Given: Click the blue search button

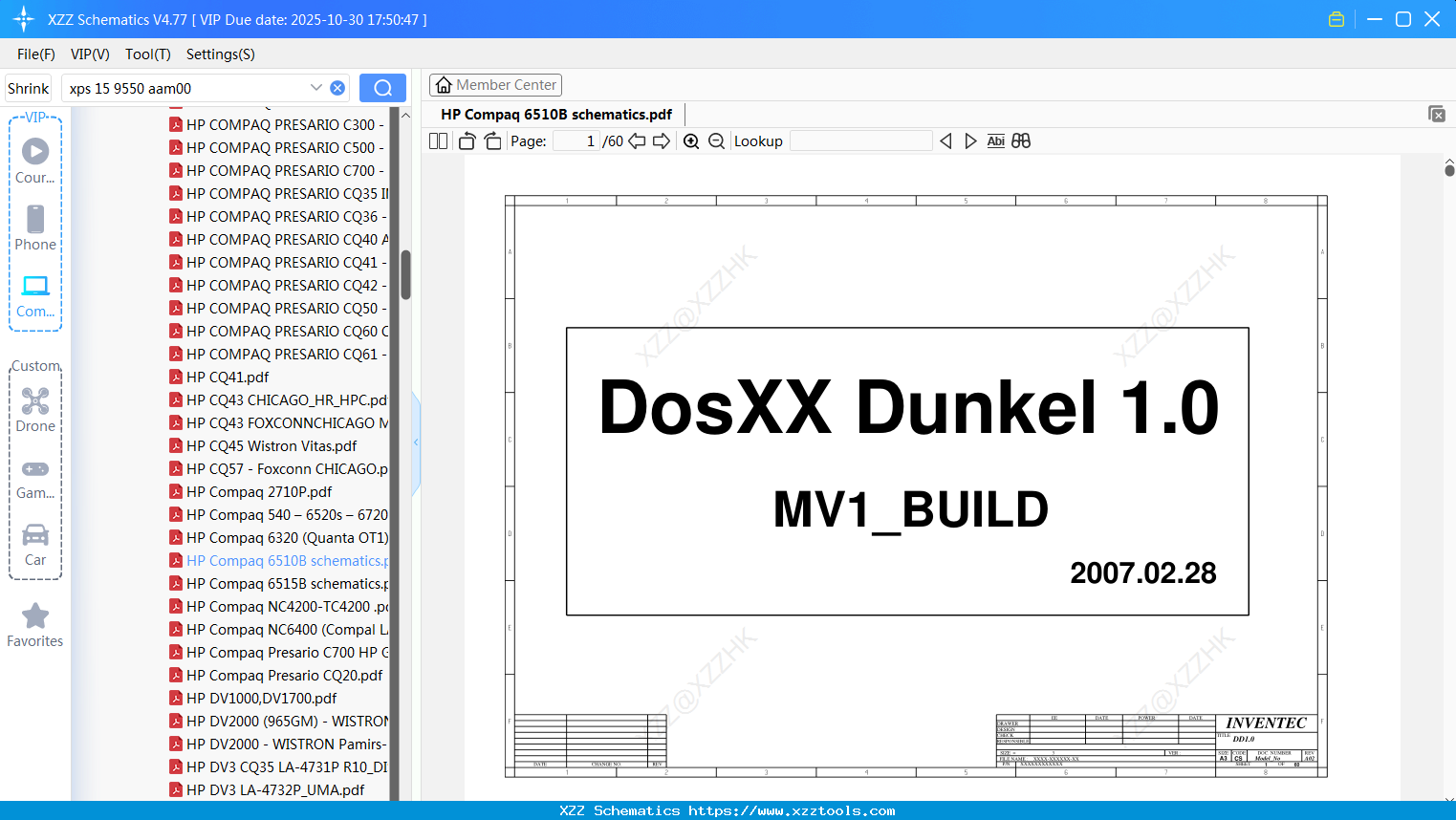Looking at the screenshot, I should click(x=382, y=88).
